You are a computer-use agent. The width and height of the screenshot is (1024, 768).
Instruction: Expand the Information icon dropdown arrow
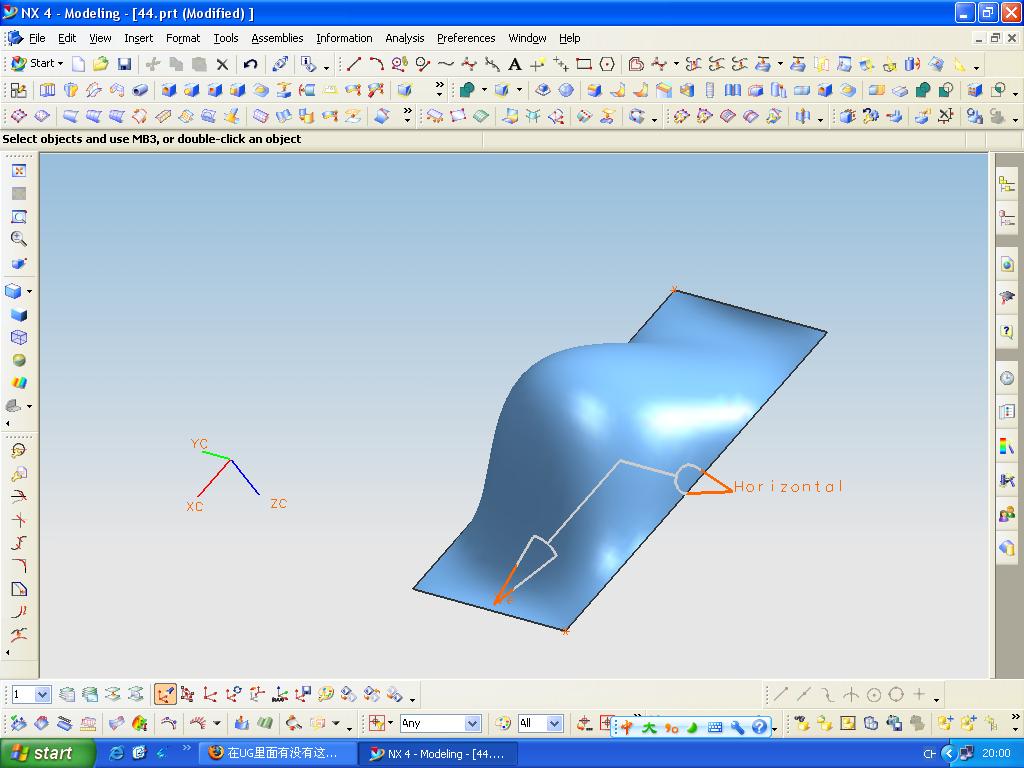[326, 67]
